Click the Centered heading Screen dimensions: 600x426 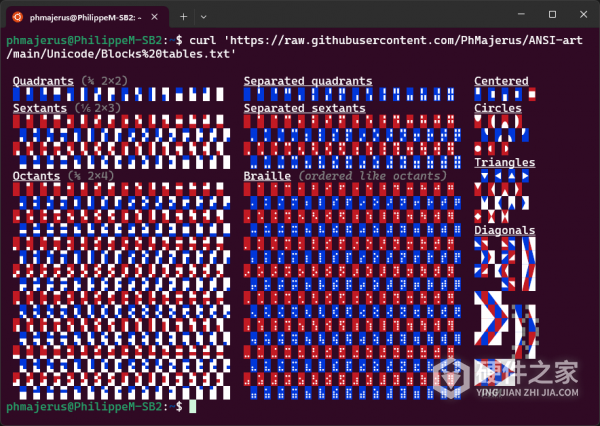[501, 81]
